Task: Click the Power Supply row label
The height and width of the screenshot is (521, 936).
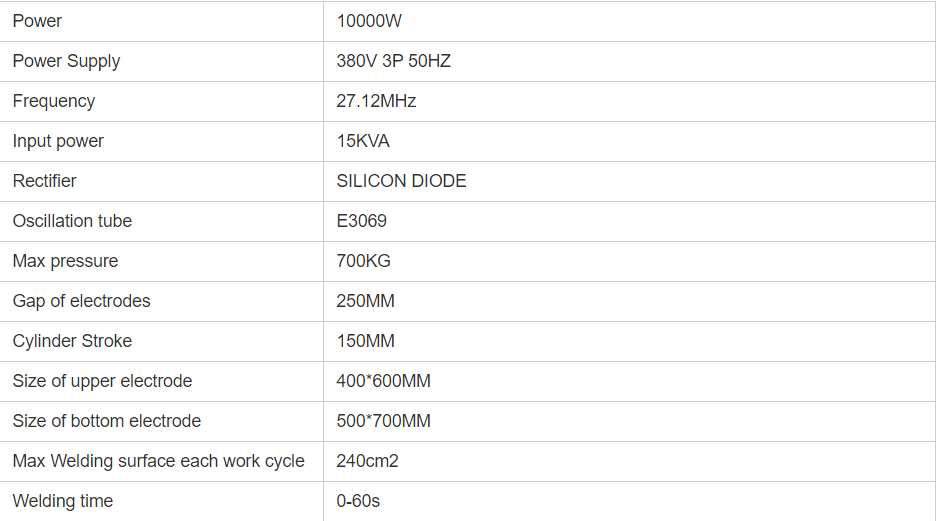Action: click(66, 61)
